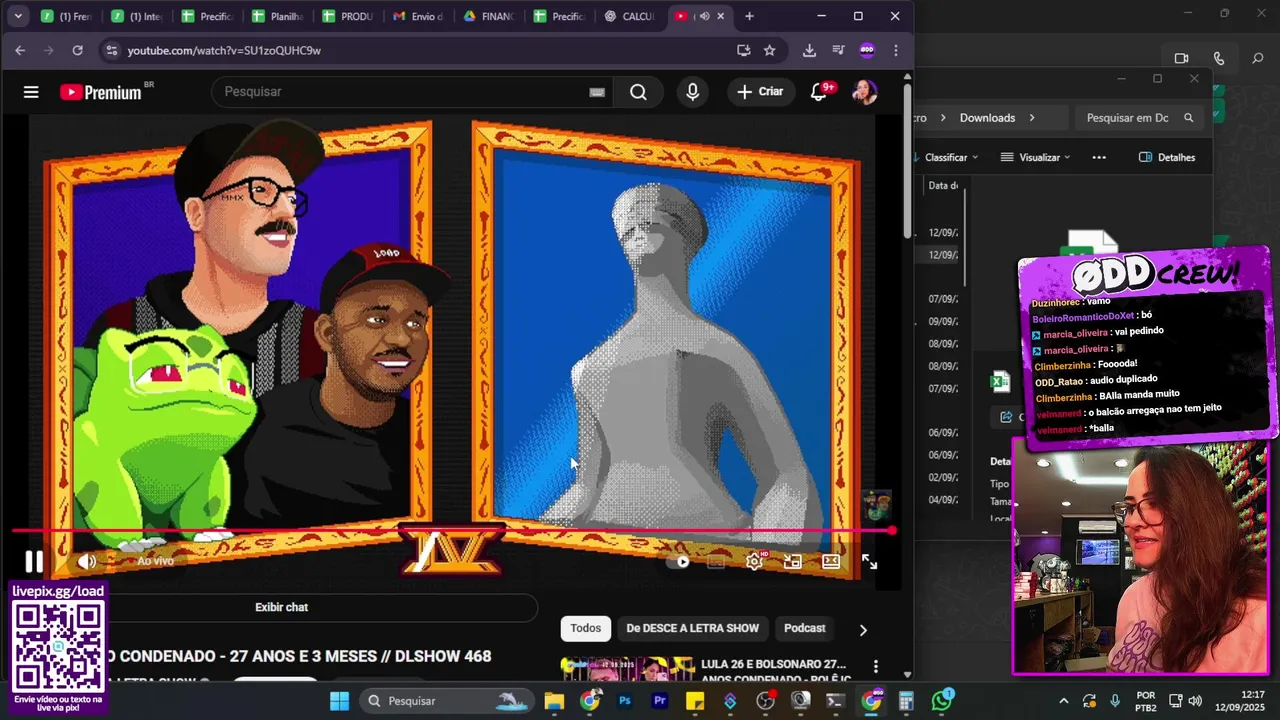Toggle subtitles button in video player
This screenshot has width=1280, height=720.
coord(716,561)
